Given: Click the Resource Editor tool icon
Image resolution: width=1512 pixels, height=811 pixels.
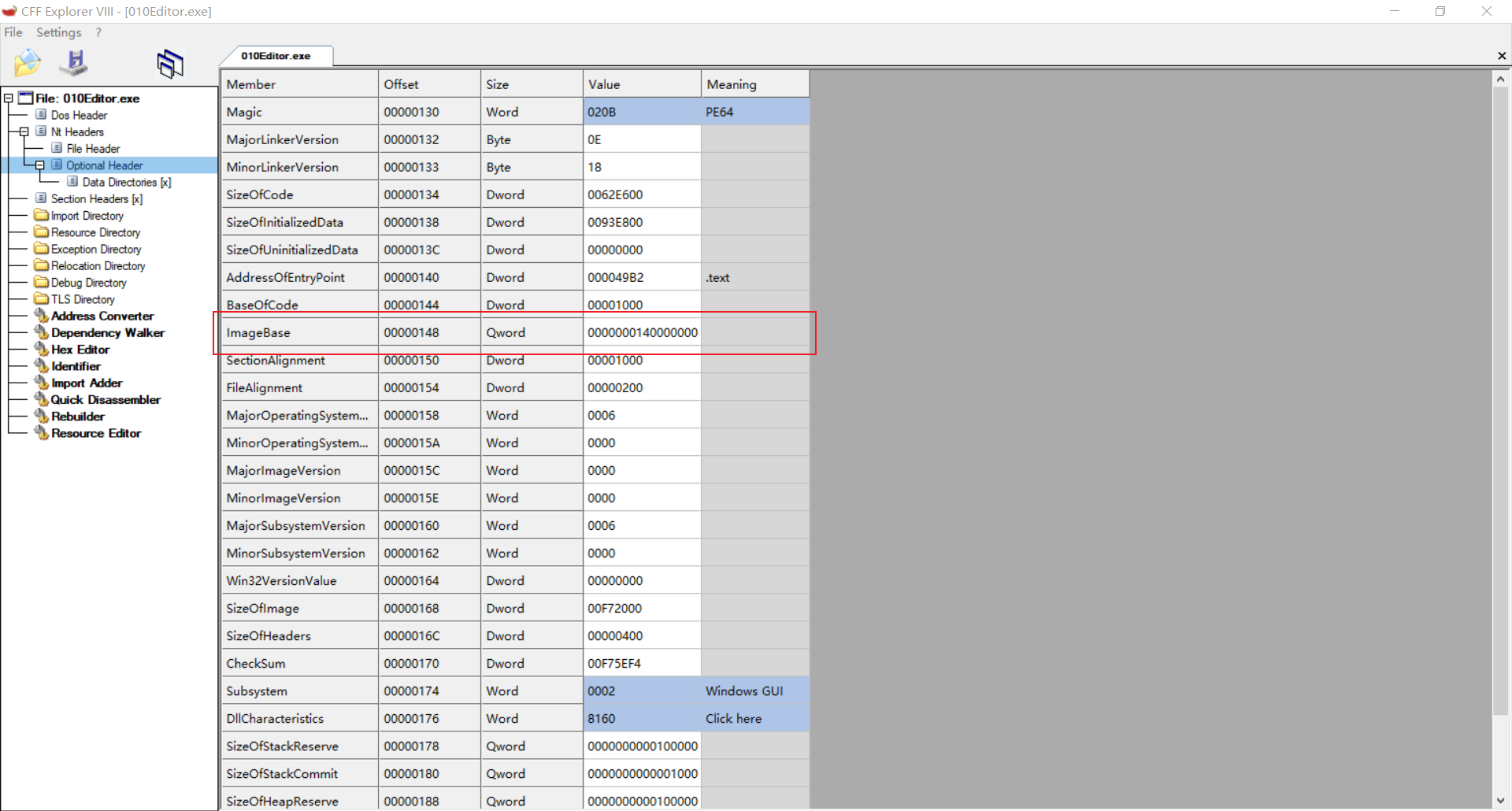Looking at the screenshot, I should pyautogui.click(x=42, y=433).
